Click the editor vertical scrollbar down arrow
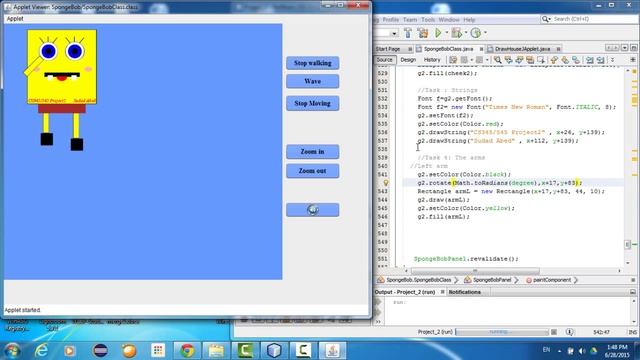 click(x=628, y=263)
